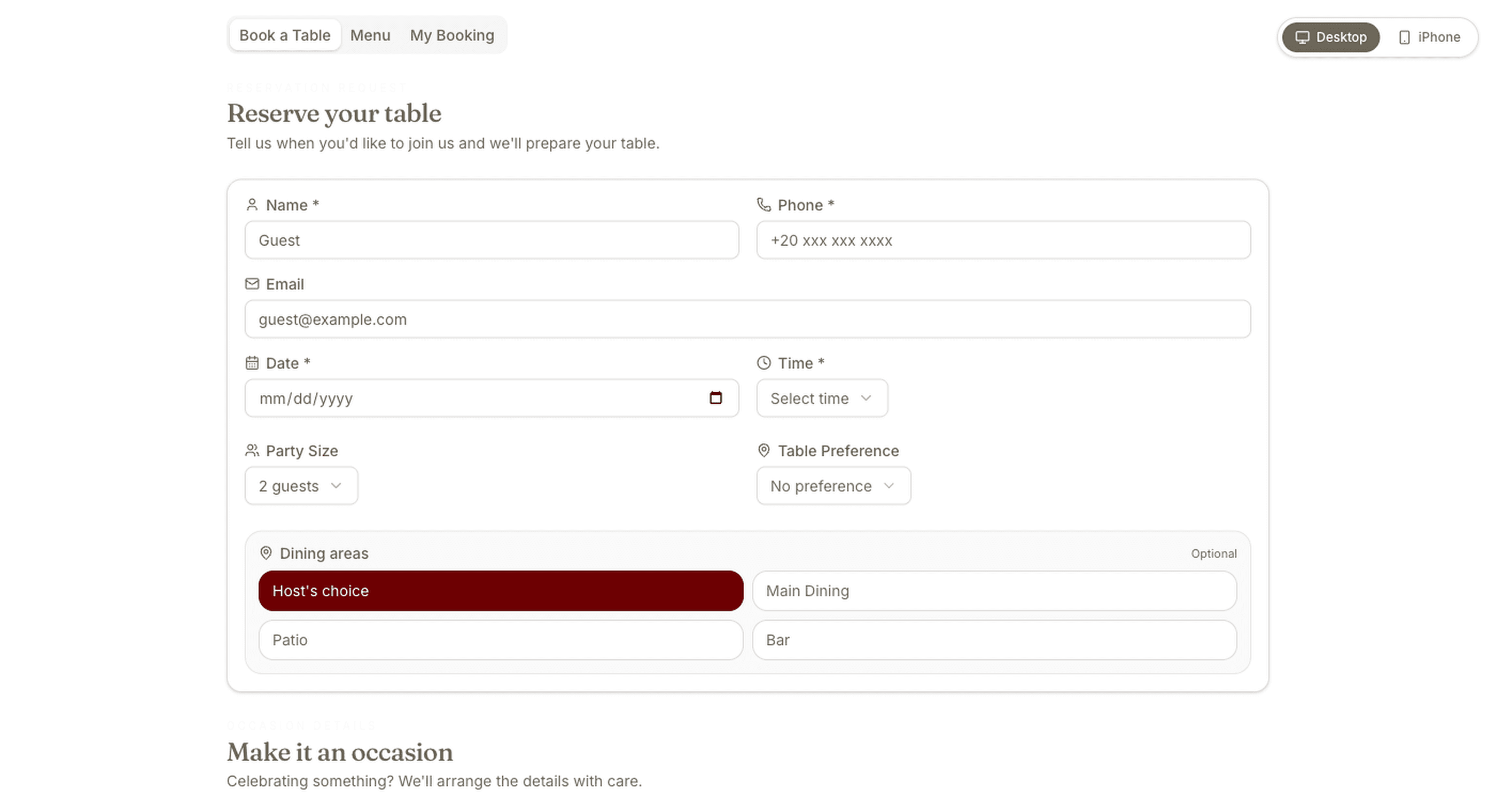Choose the Patio dining area
Screen dimensions: 1496x812
tap(501, 639)
